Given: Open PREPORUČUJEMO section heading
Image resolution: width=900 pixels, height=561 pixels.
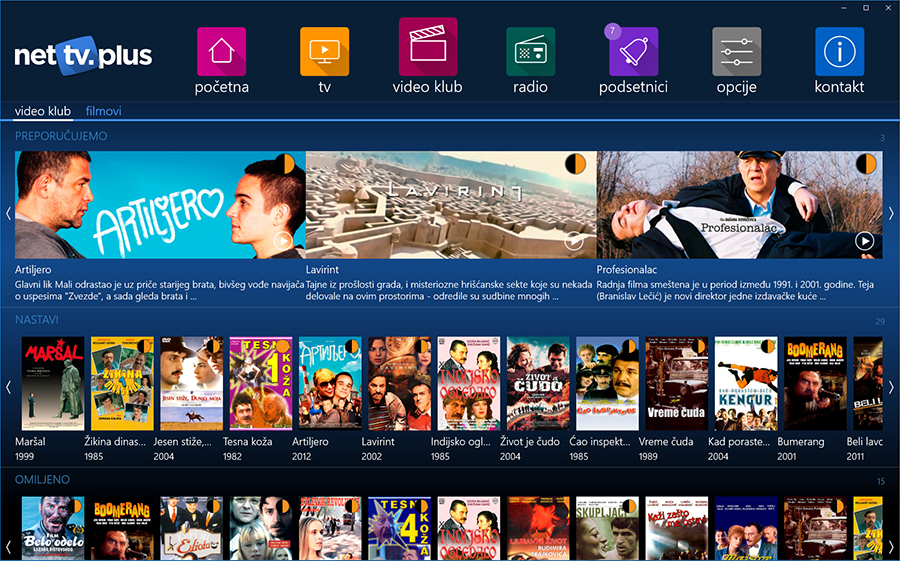Looking at the screenshot, I should click(61, 136).
